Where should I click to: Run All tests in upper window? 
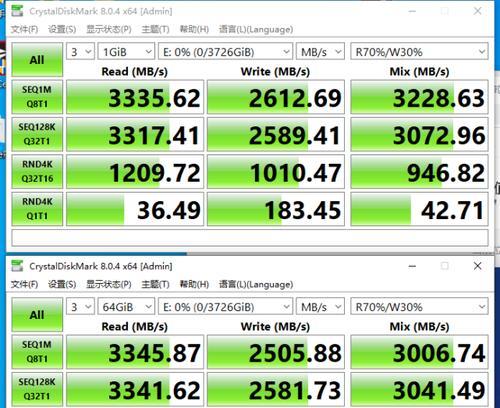click(x=37, y=60)
